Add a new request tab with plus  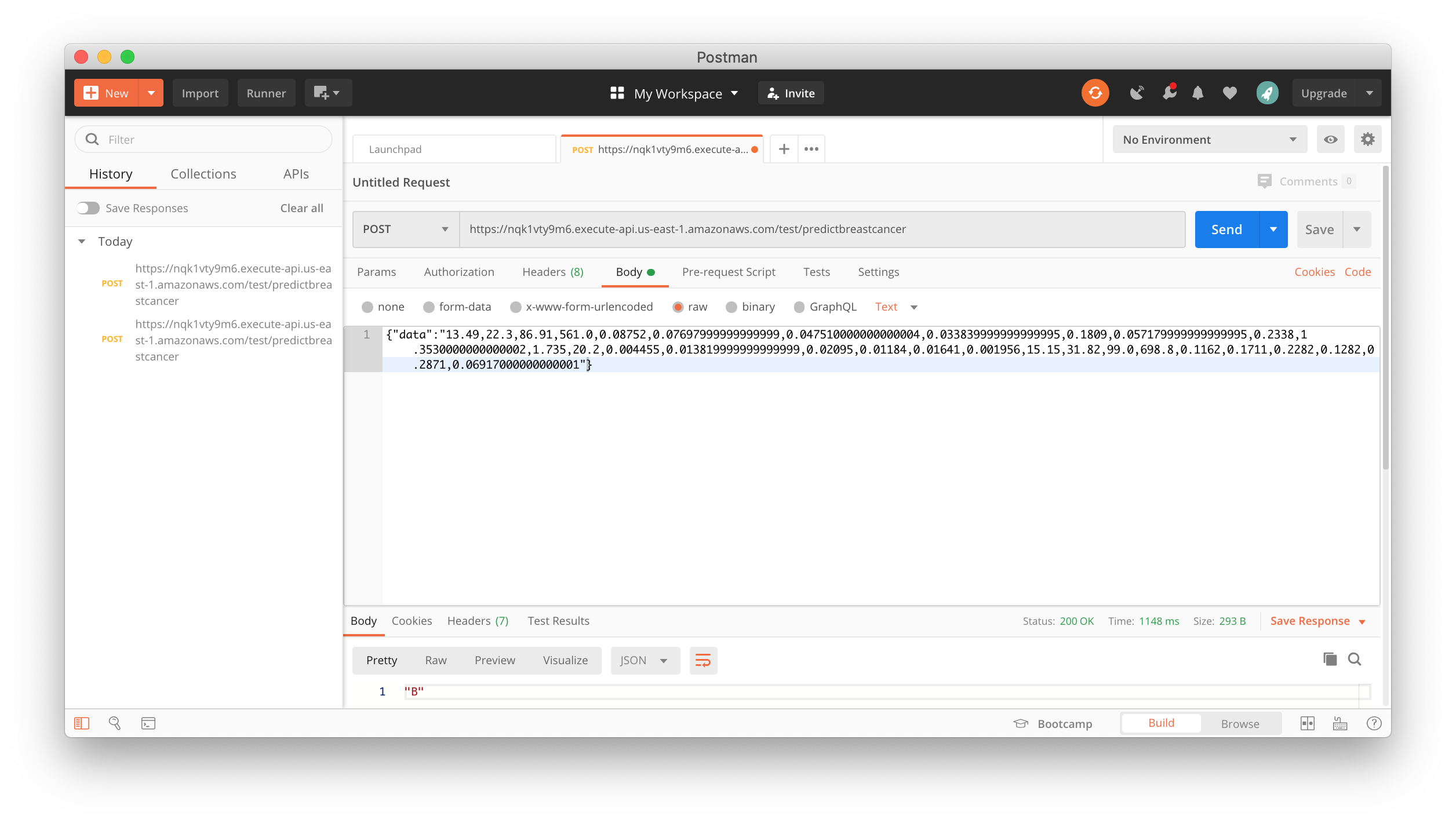coord(784,149)
